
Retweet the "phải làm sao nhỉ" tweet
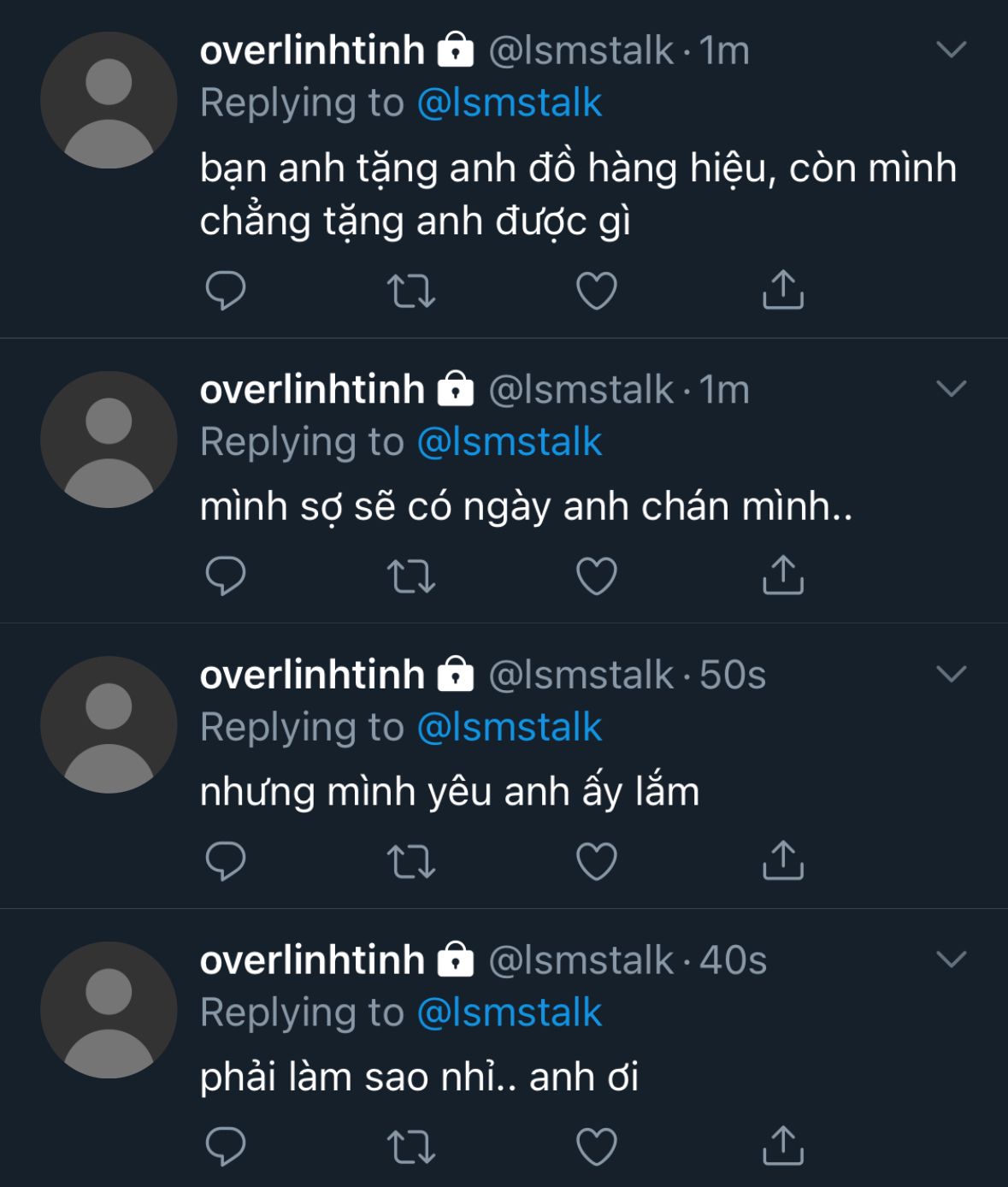(x=411, y=1147)
